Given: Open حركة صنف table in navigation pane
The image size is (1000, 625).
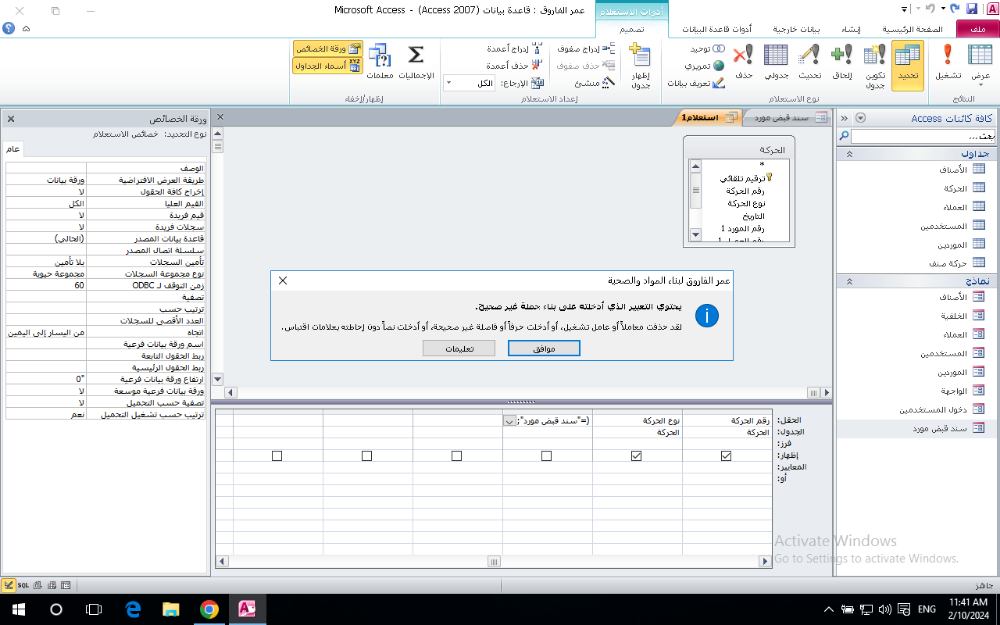Looking at the screenshot, I should [x=956, y=263].
